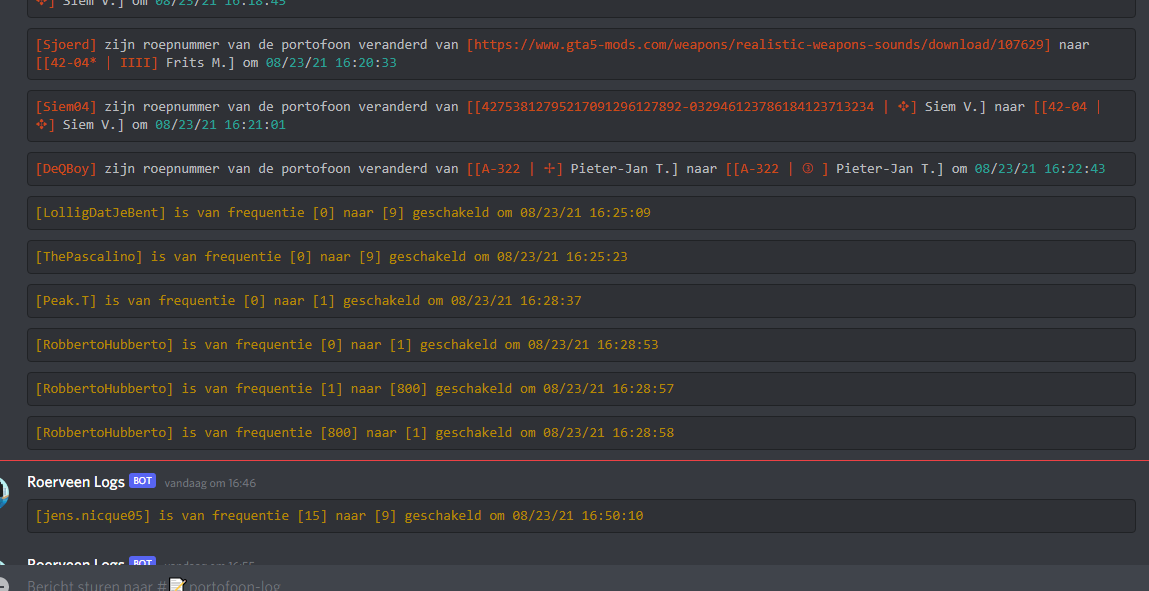Click the Roerveen Logs bot avatar

[4, 492]
